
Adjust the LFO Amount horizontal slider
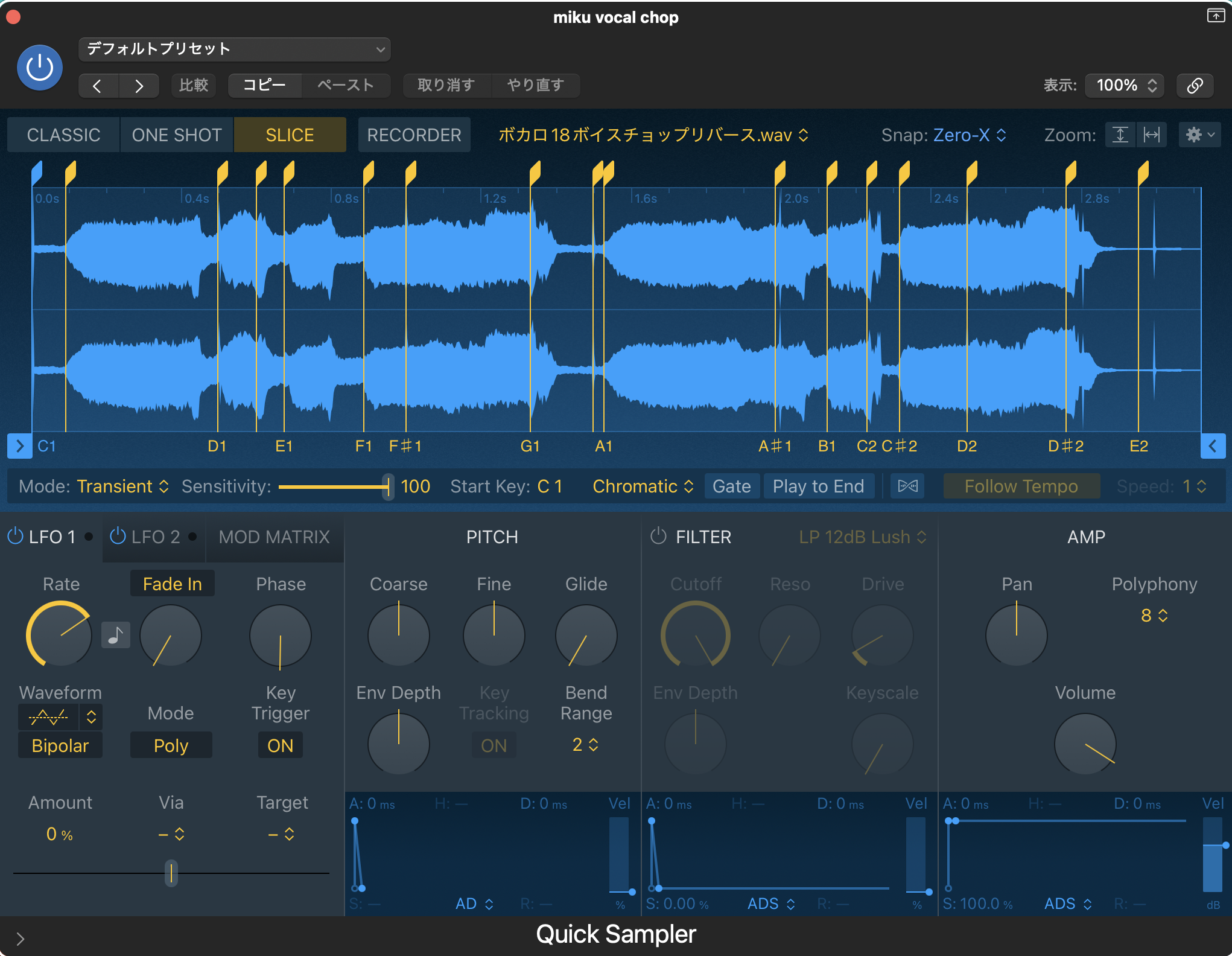[171, 873]
